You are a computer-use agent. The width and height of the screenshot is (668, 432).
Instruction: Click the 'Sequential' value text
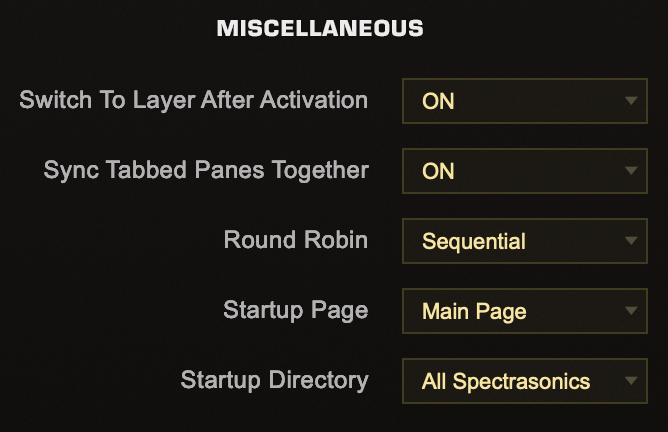click(474, 241)
